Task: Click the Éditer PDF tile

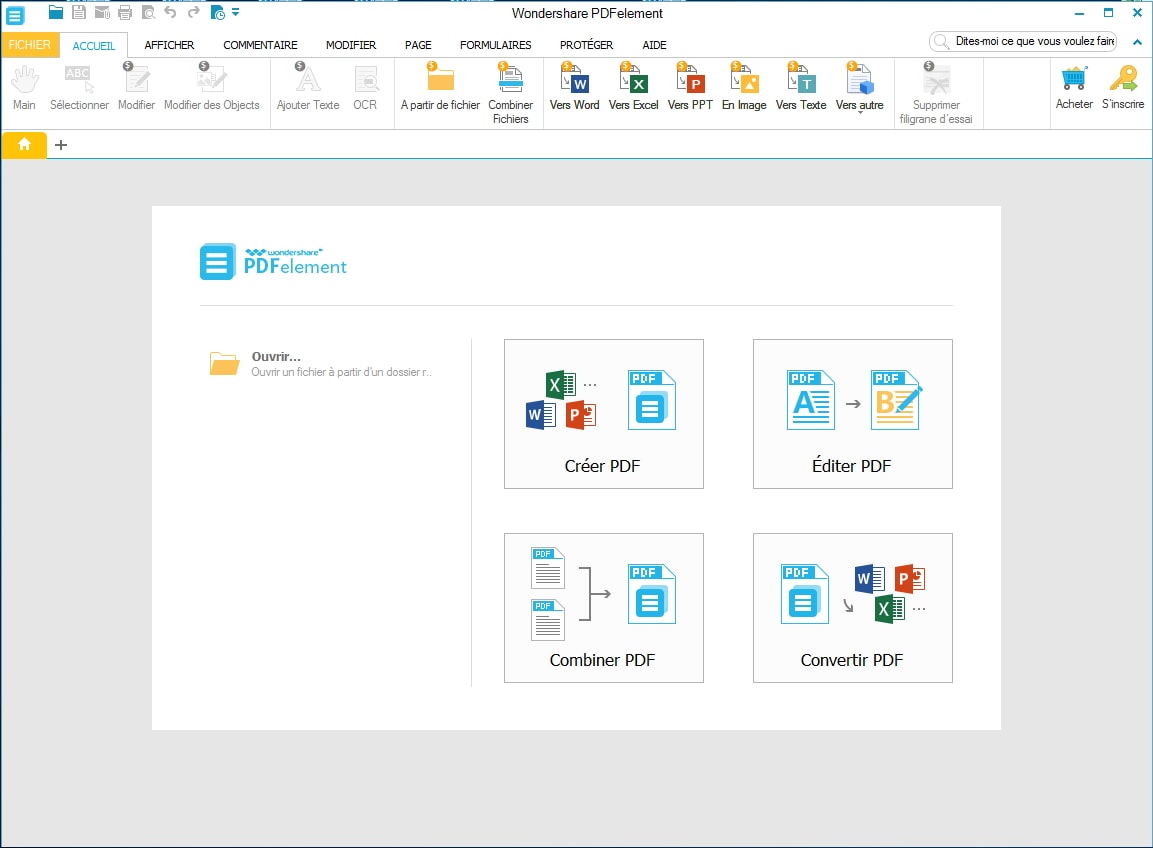Action: pyautogui.click(x=853, y=414)
